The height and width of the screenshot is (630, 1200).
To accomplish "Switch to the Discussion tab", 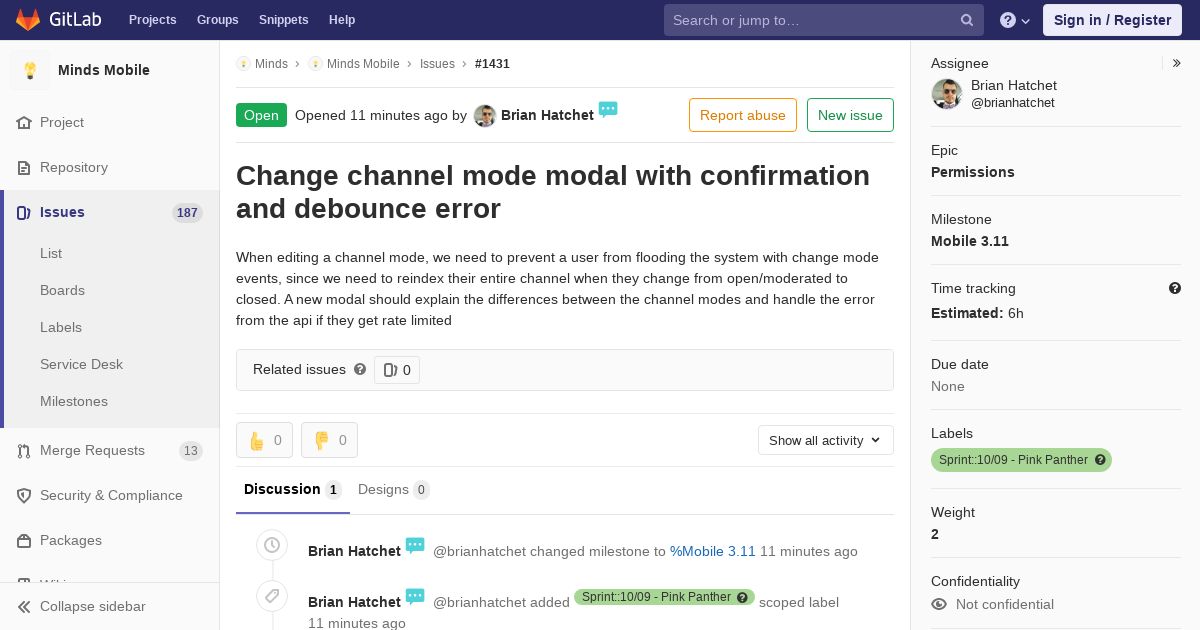I will [292, 489].
